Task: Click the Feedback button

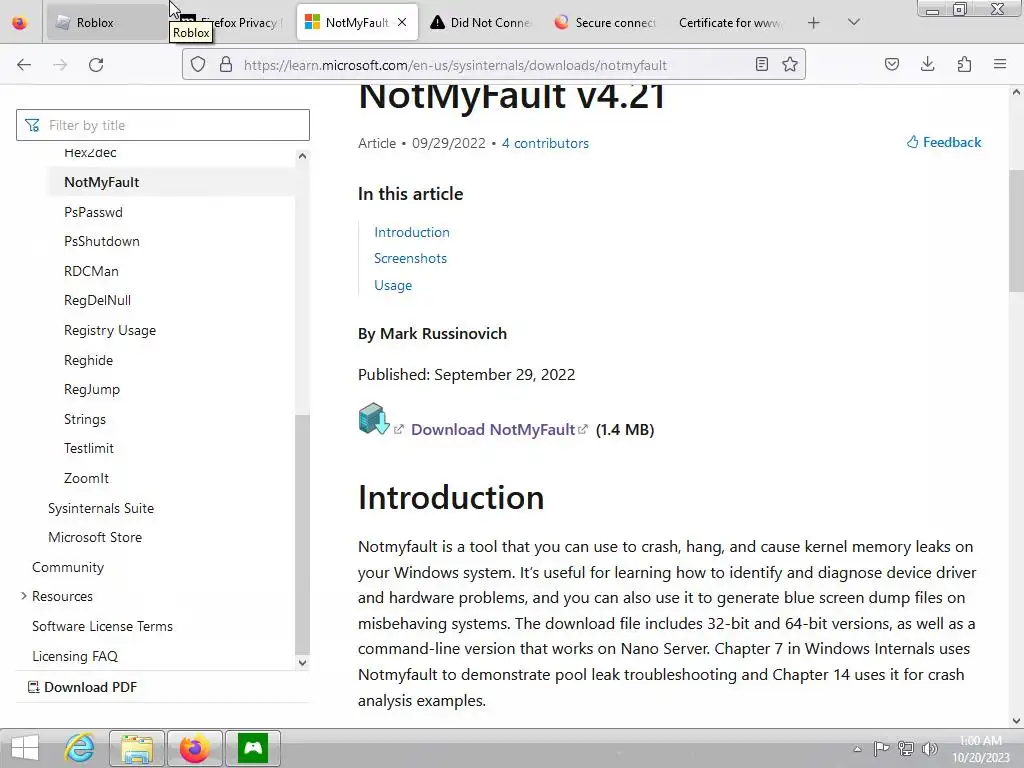Action: (x=944, y=142)
